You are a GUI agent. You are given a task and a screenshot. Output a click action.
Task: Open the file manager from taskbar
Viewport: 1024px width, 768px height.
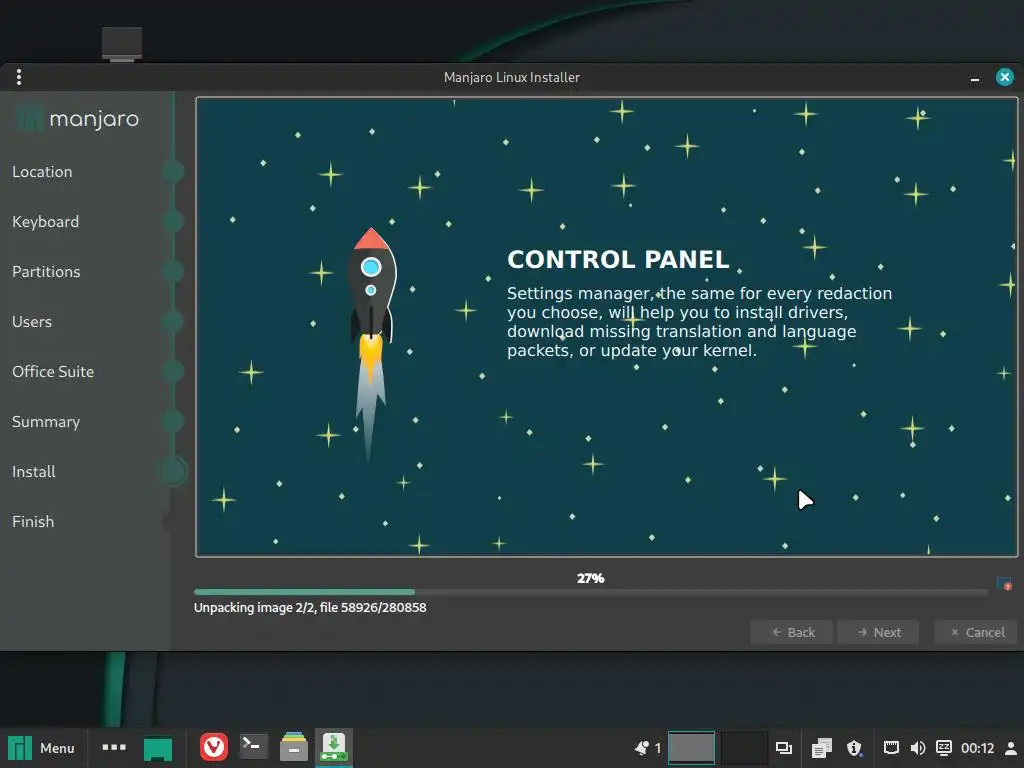point(294,747)
